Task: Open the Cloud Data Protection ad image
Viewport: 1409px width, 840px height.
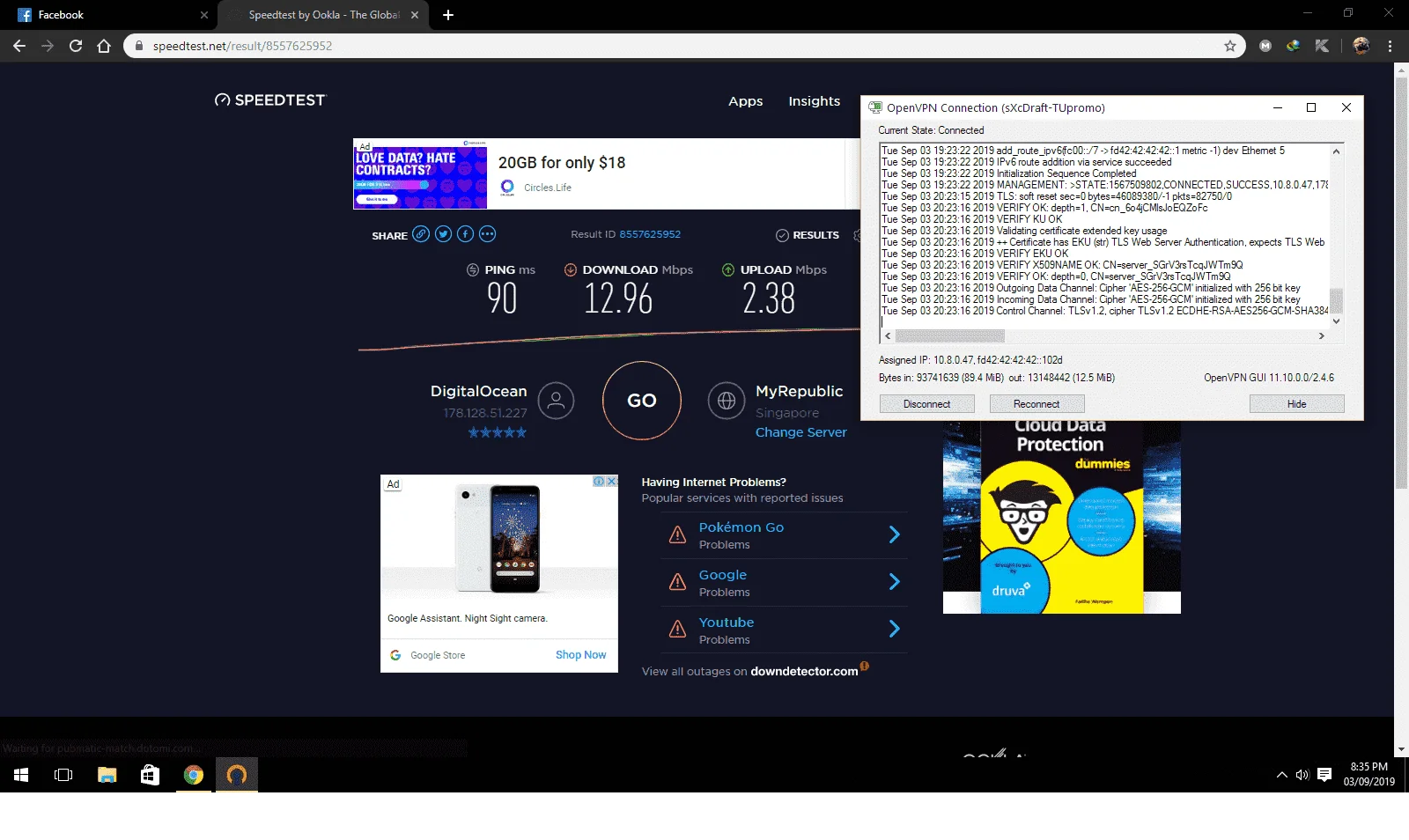Action: click(x=1061, y=517)
